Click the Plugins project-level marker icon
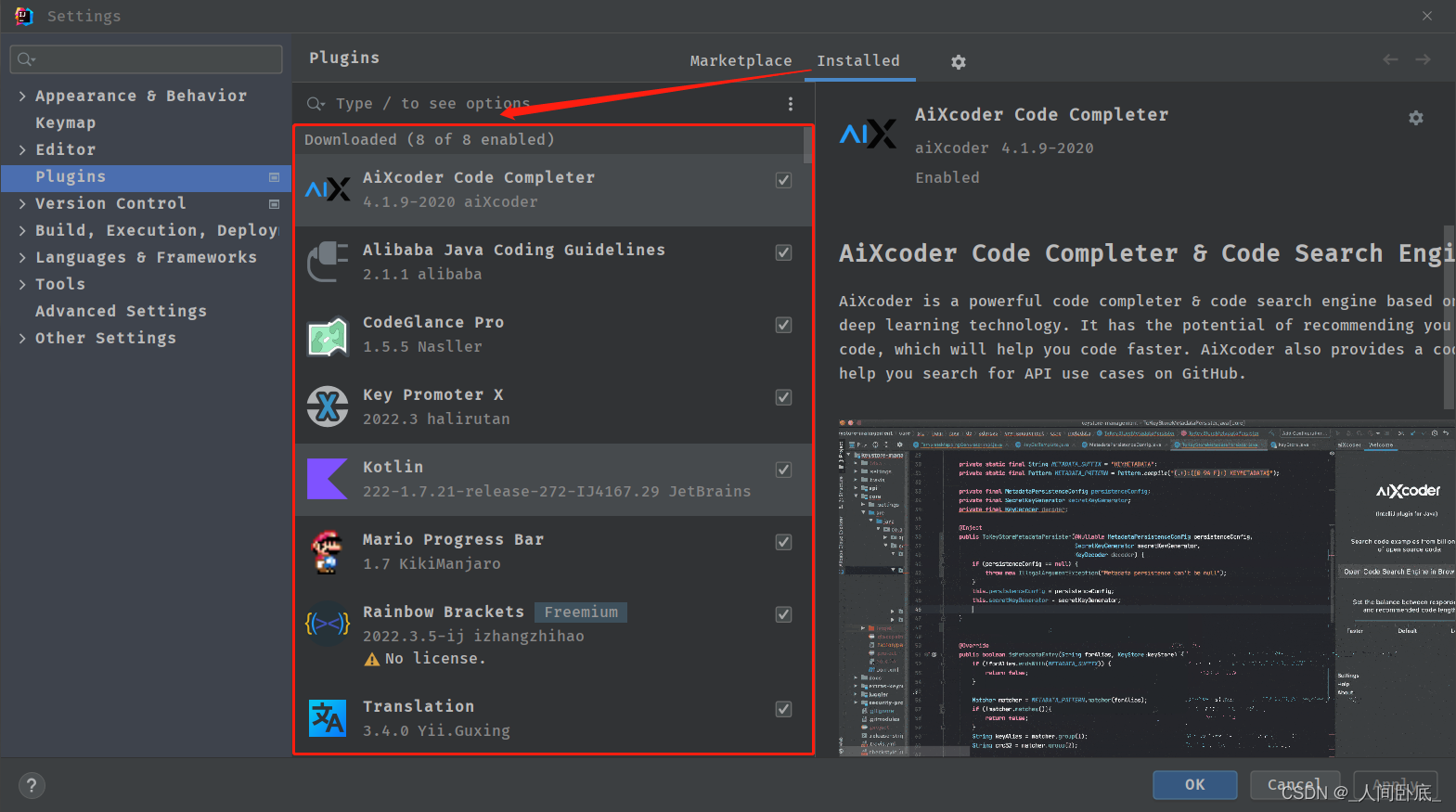 pos(274,177)
